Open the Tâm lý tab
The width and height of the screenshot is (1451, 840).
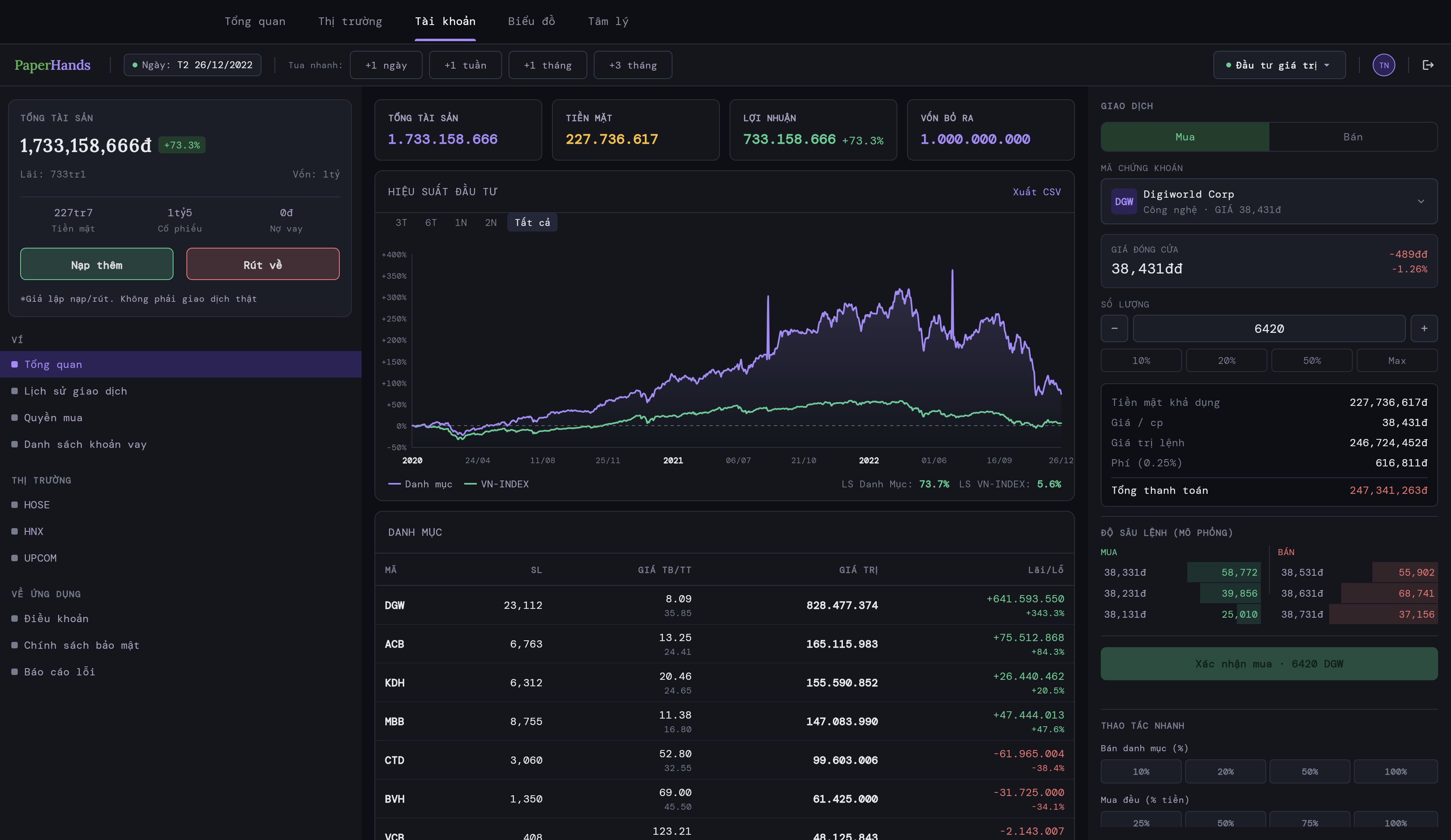[x=608, y=21]
